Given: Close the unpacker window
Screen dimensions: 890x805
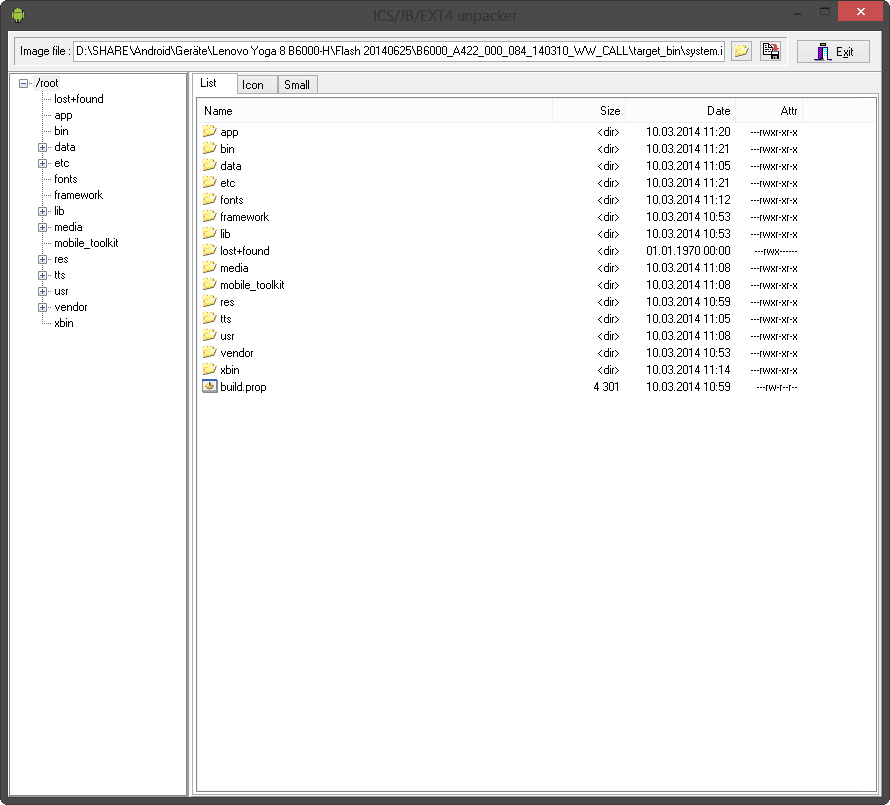Looking at the screenshot, I should click(x=860, y=11).
